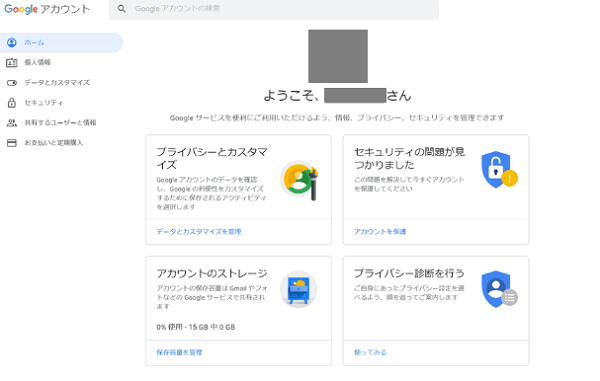The image size is (600, 381).
Task: Click the Google logo in header
Action: pyautogui.click(x=21, y=9)
